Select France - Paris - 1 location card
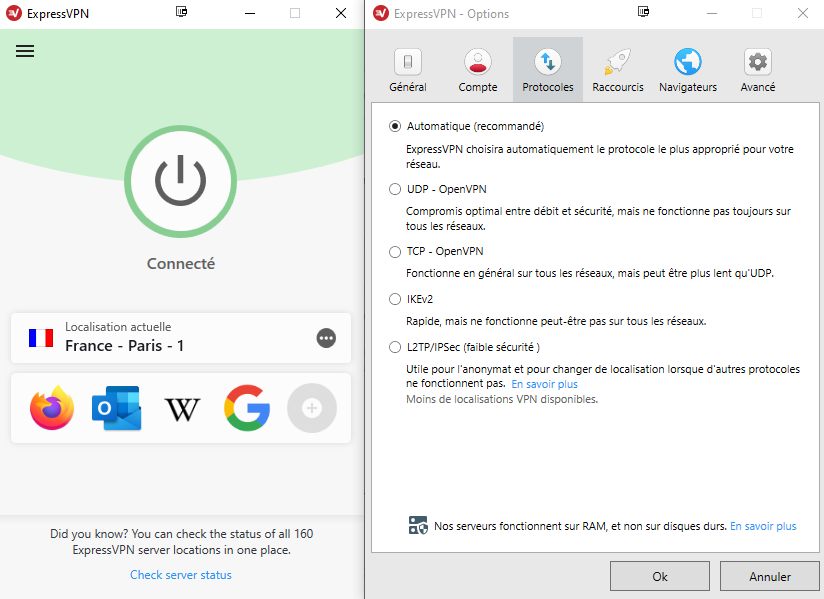Image resolution: width=824 pixels, height=599 pixels. click(181, 338)
